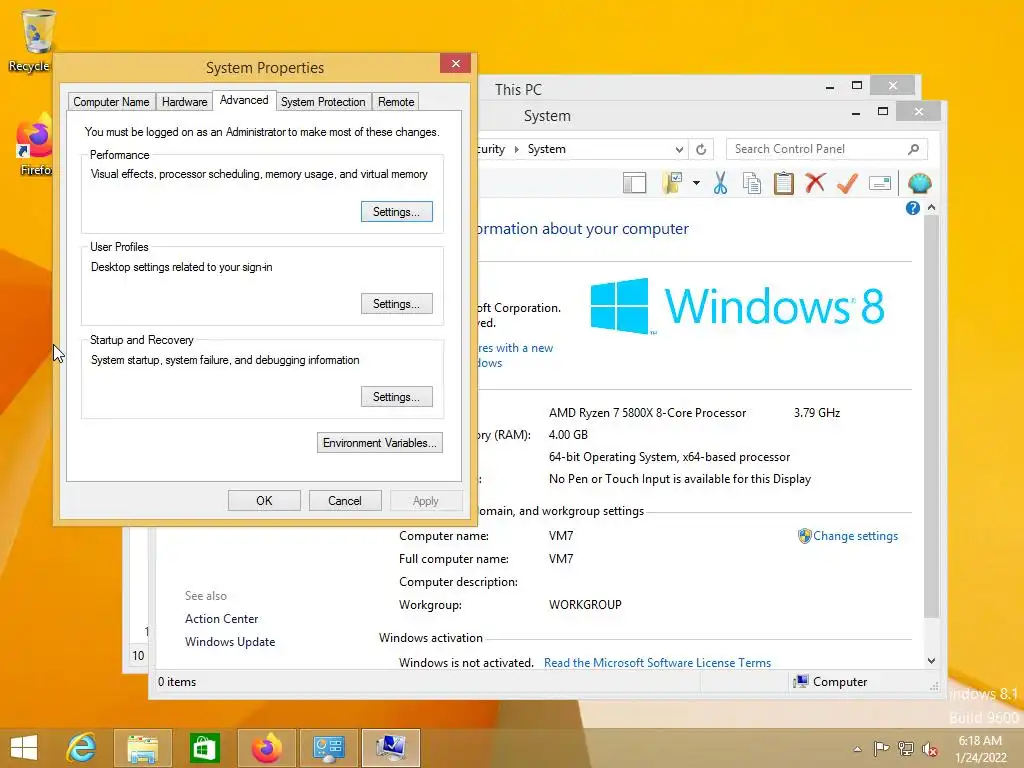Click the 0 items status text
Screen dimensions: 1024x768
(x=177, y=682)
